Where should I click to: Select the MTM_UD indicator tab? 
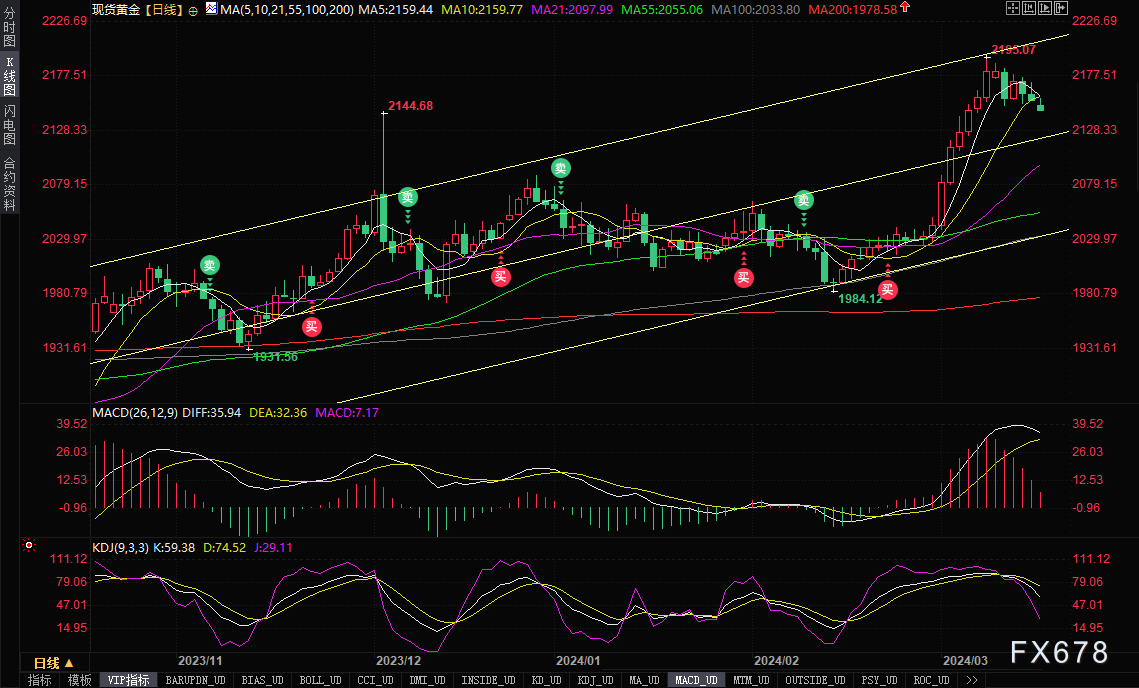coord(751,680)
